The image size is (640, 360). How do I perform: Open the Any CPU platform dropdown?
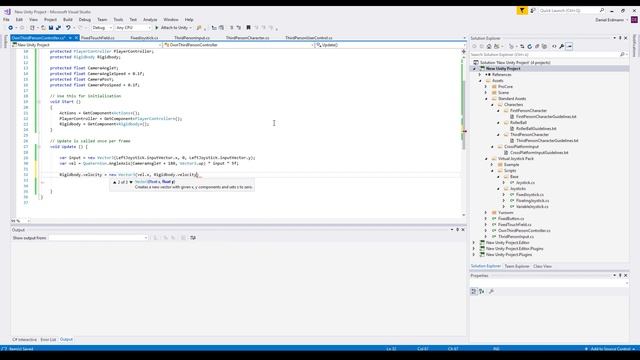coord(133,28)
